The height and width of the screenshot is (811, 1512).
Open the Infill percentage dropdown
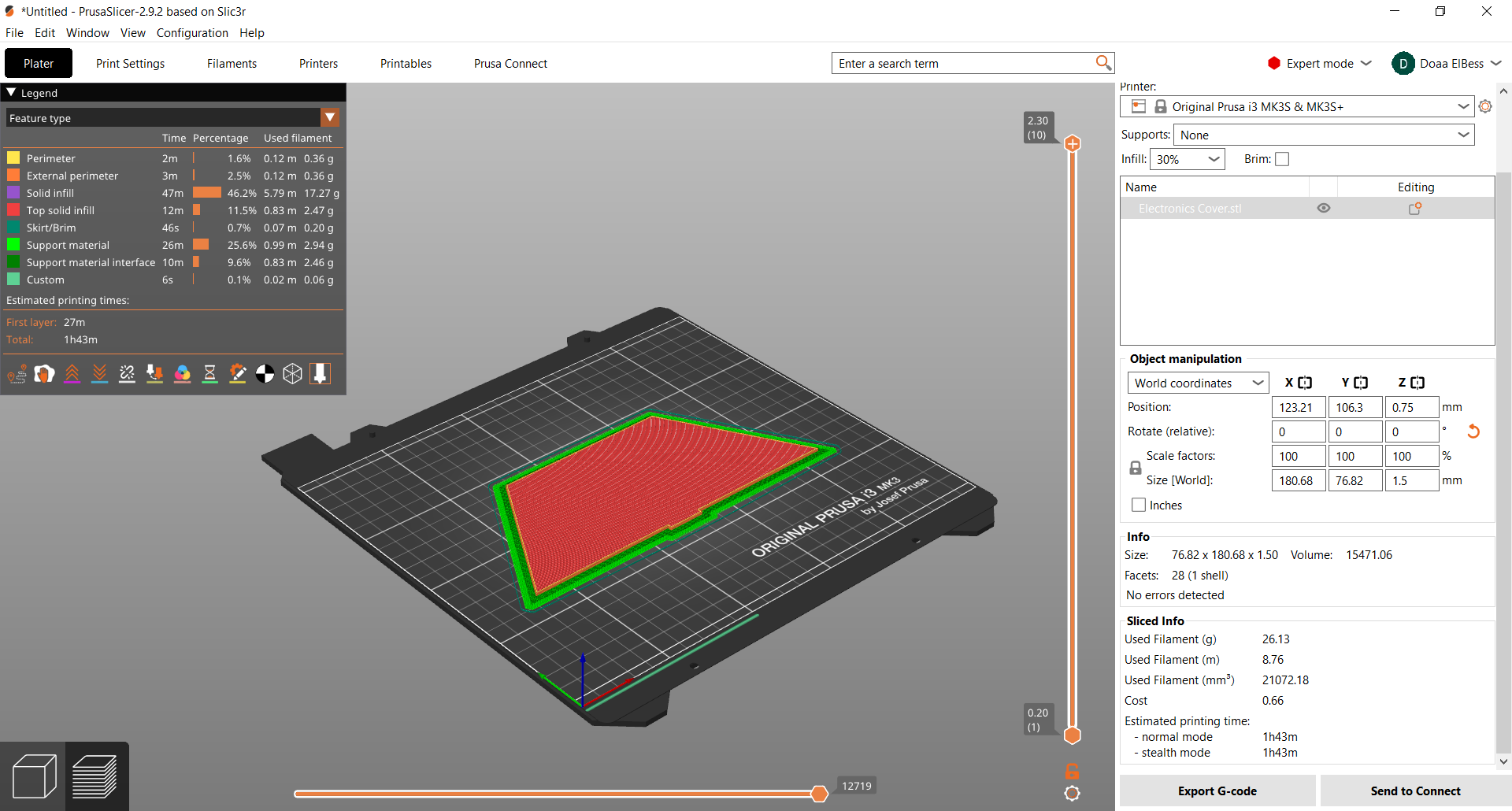pos(1188,159)
